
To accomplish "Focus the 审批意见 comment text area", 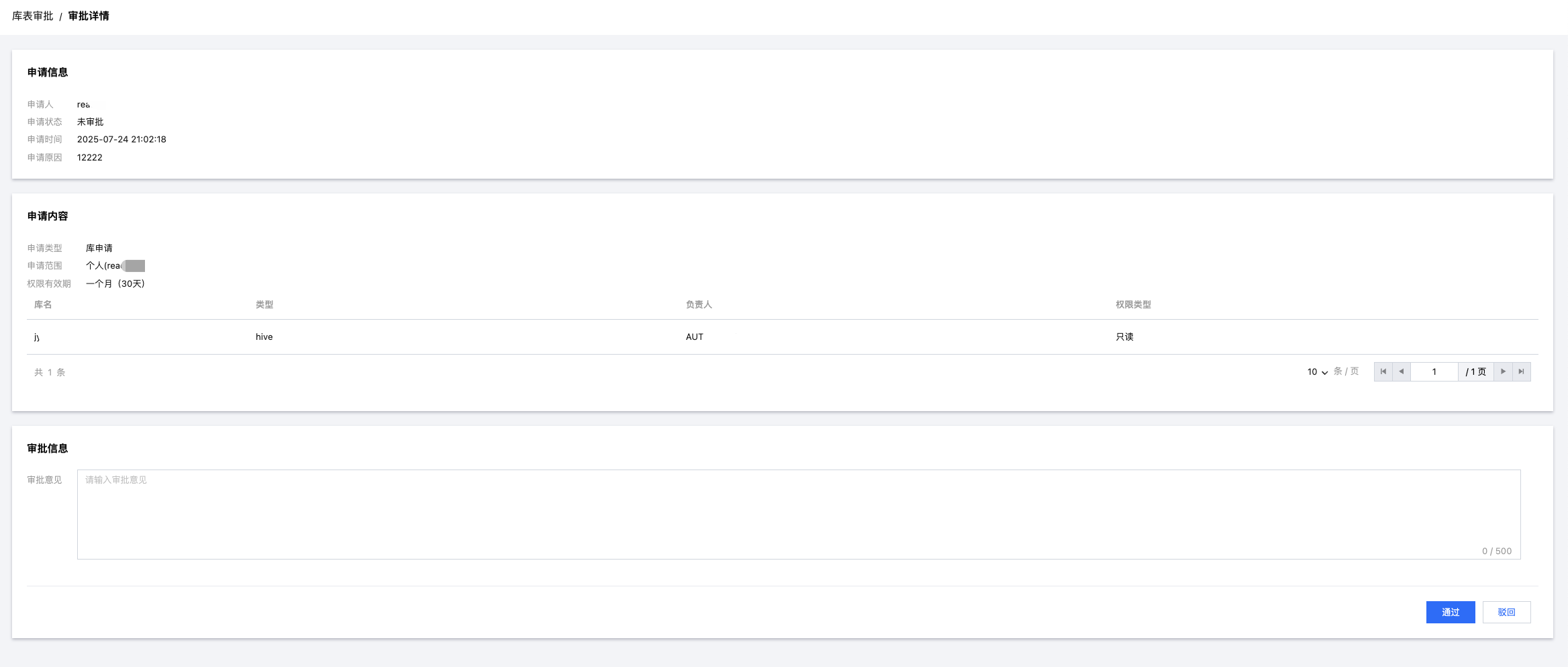I will pos(798,514).
